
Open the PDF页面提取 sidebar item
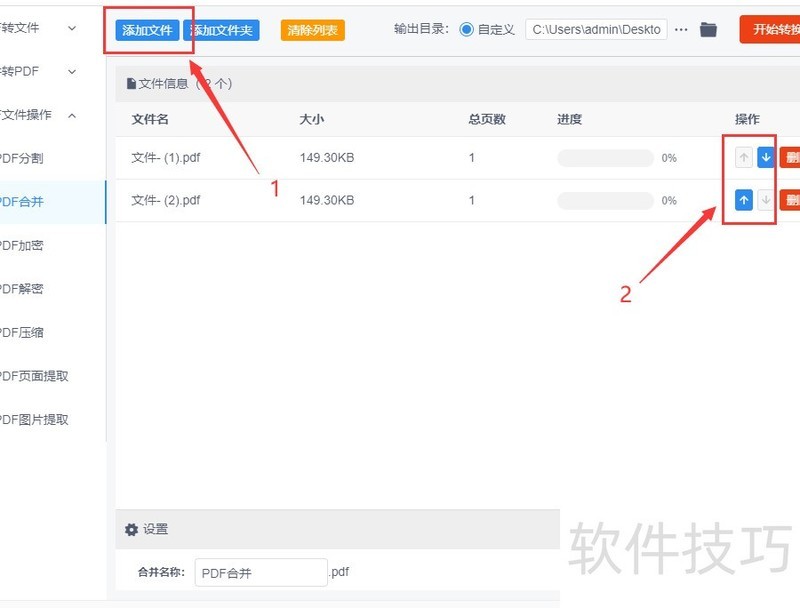(x=53, y=376)
